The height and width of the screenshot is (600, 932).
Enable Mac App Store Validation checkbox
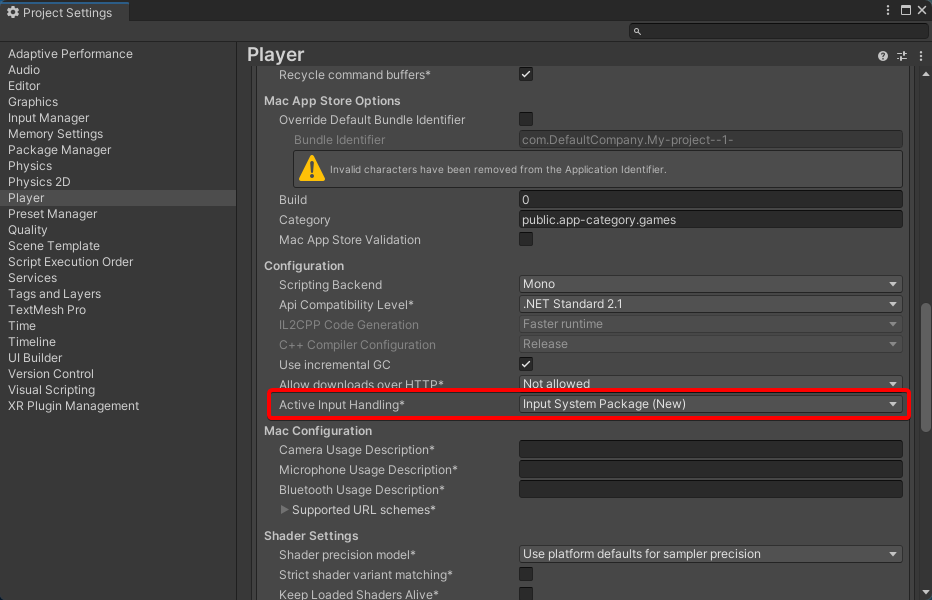point(525,239)
